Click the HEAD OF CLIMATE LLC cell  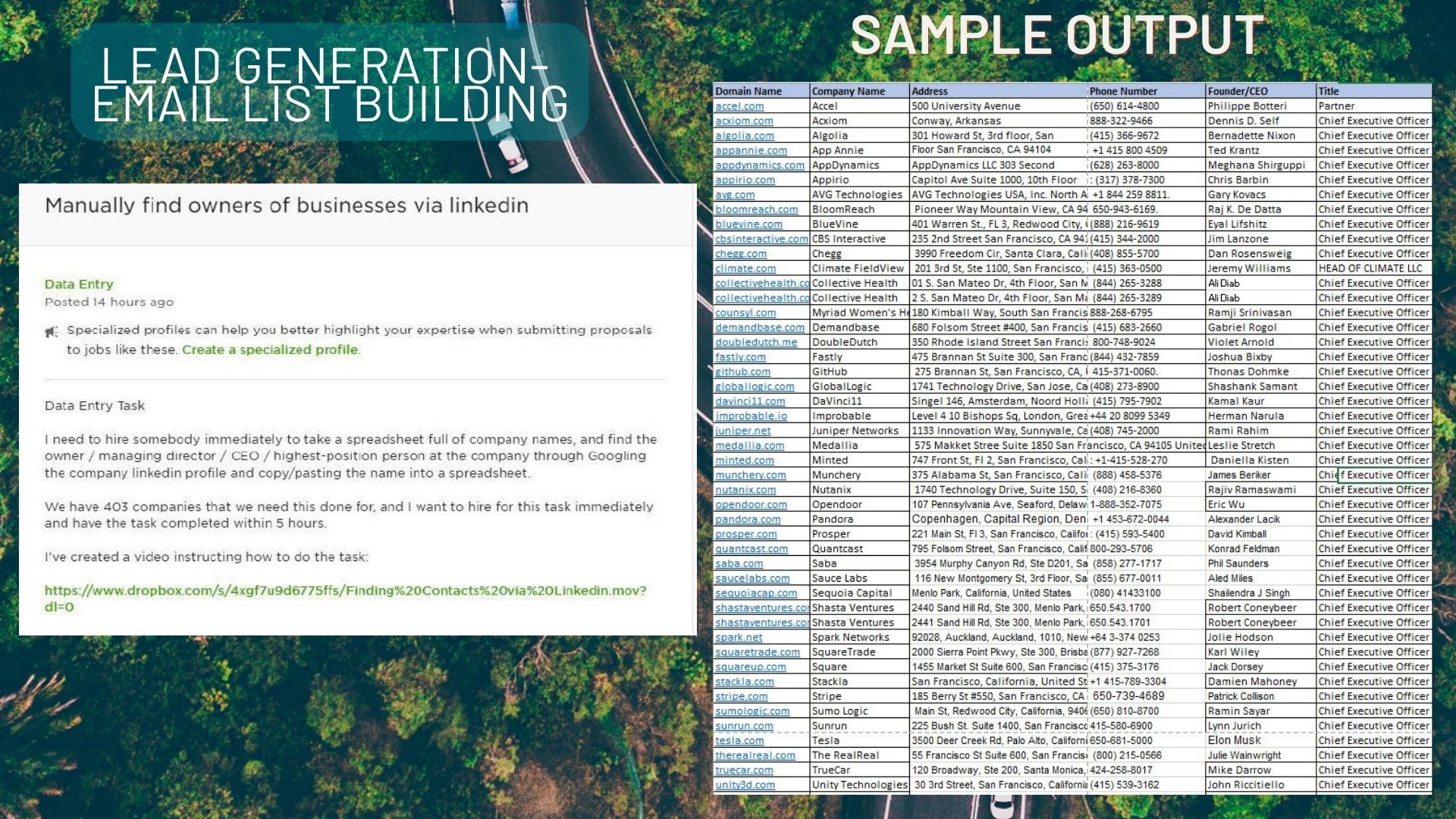click(x=1370, y=268)
